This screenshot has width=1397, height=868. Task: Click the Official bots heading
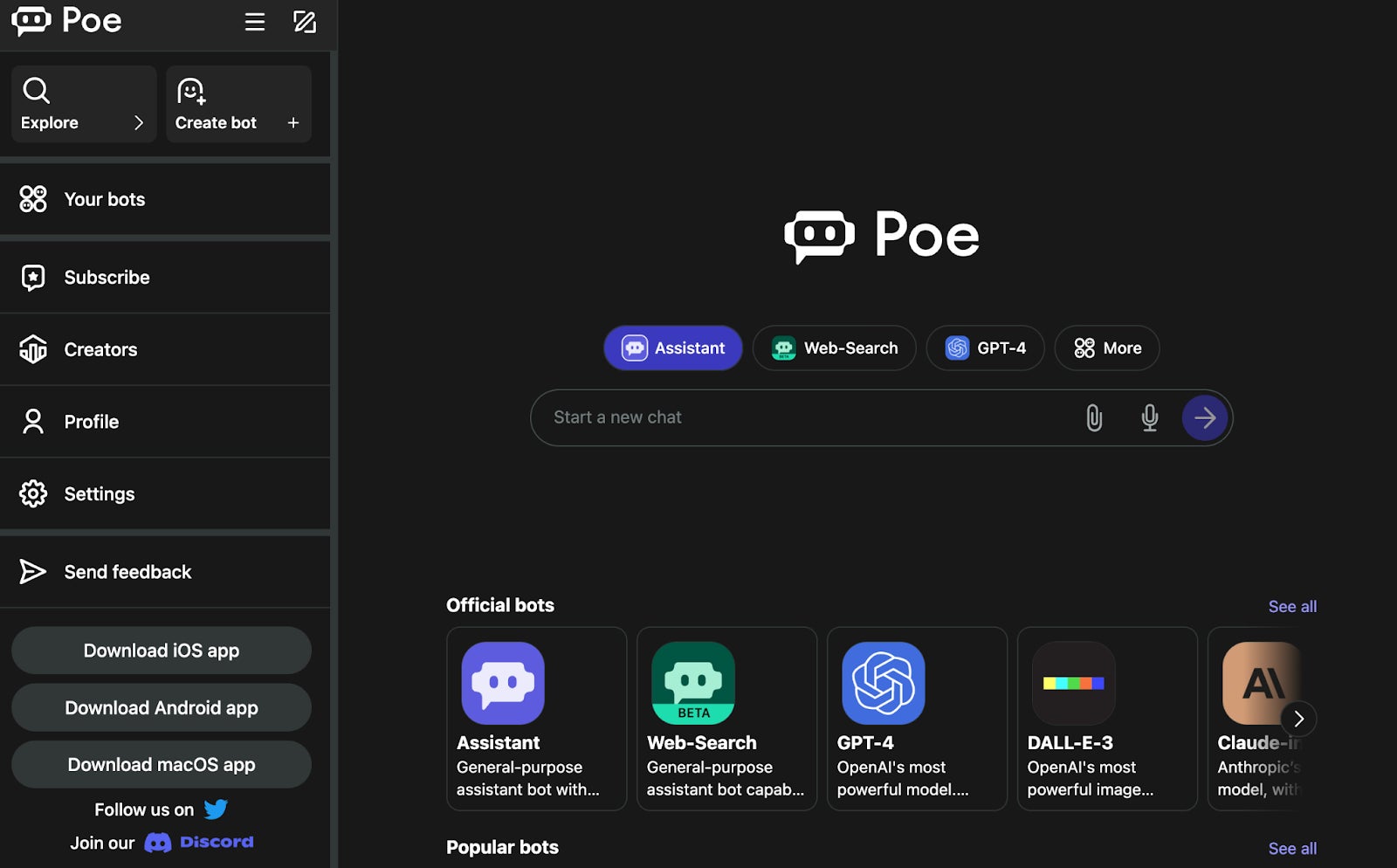pyautogui.click(x=500, y=605)
